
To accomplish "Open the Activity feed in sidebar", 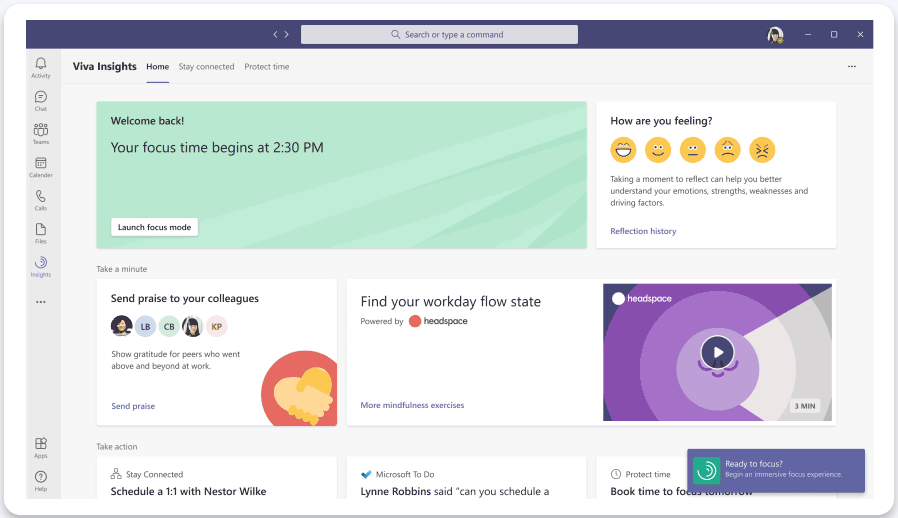I will click(x=41, y=67).
